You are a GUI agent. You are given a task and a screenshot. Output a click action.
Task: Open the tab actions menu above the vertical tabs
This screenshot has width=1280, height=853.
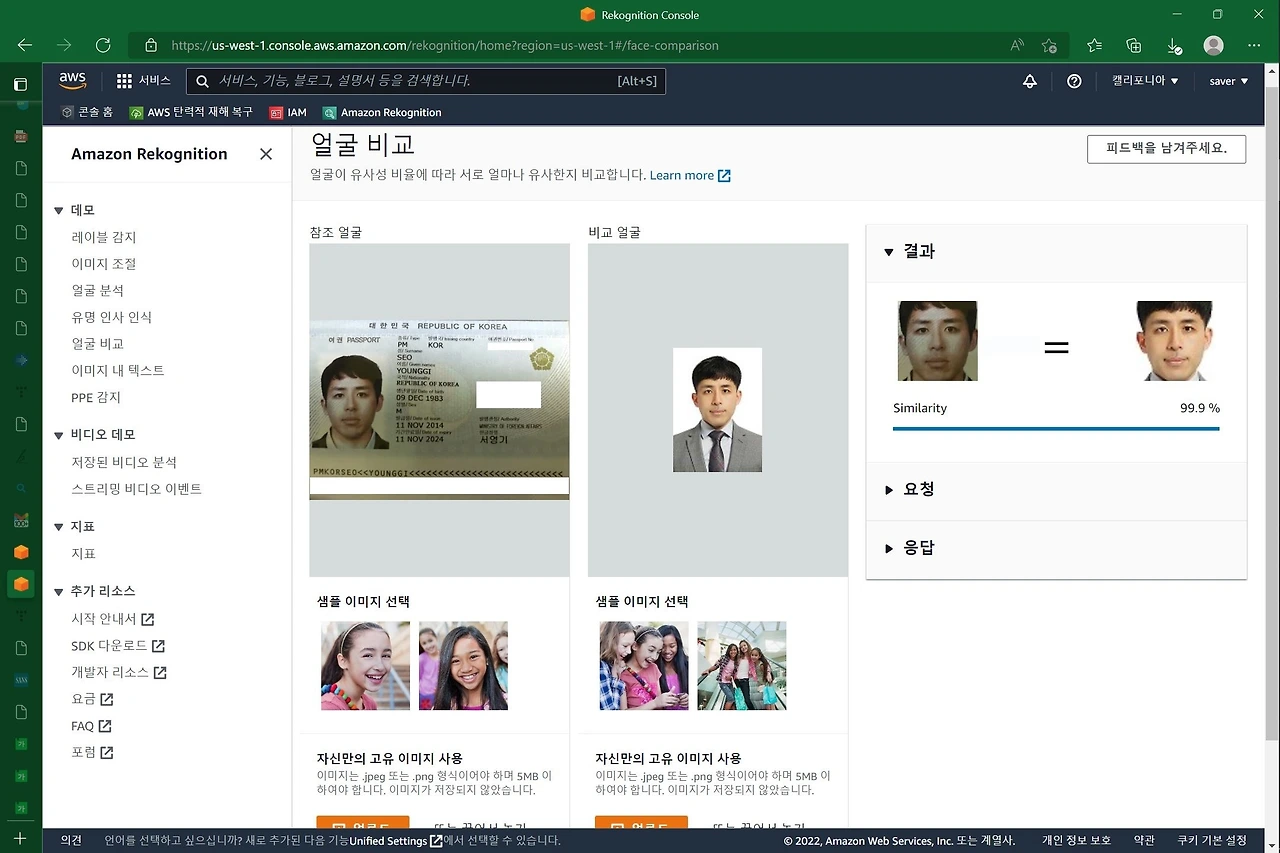[21, 84]
